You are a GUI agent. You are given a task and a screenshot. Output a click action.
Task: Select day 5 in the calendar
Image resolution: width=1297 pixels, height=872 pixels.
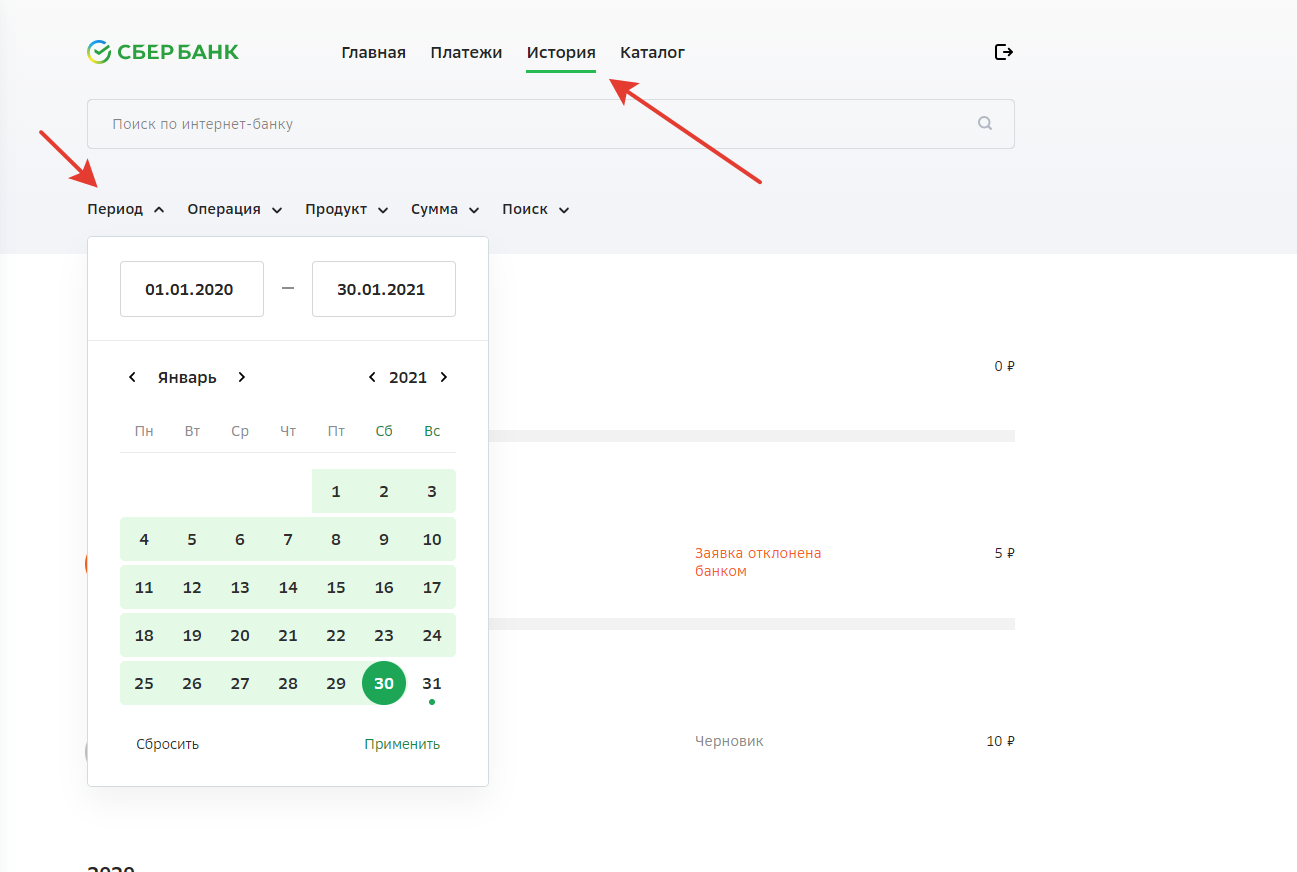(192, 539)
